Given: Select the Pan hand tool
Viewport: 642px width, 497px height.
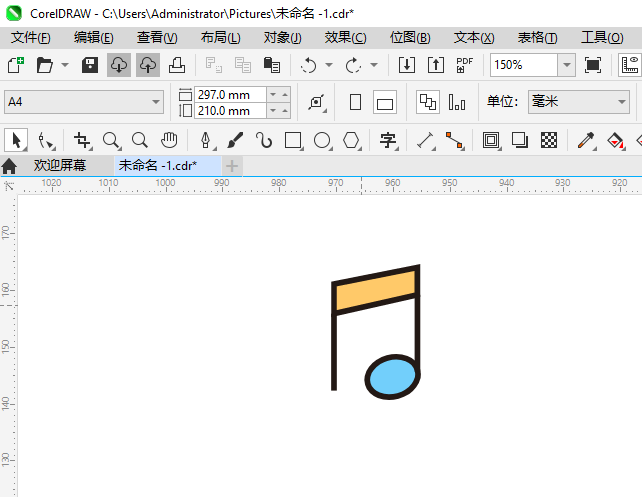Looking at the screenshot, I should point(169,140).
